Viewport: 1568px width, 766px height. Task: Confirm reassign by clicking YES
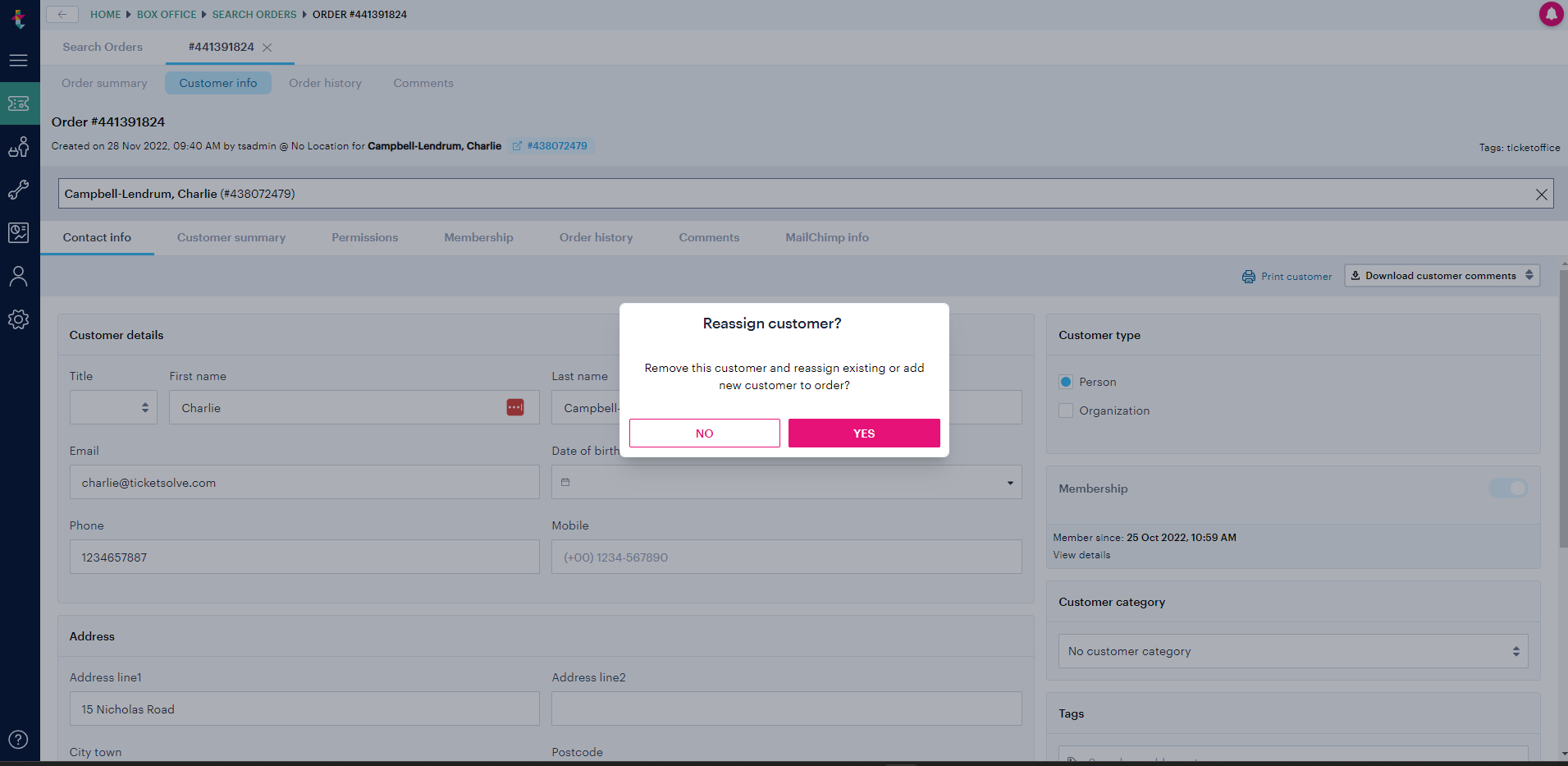point(864,433)
